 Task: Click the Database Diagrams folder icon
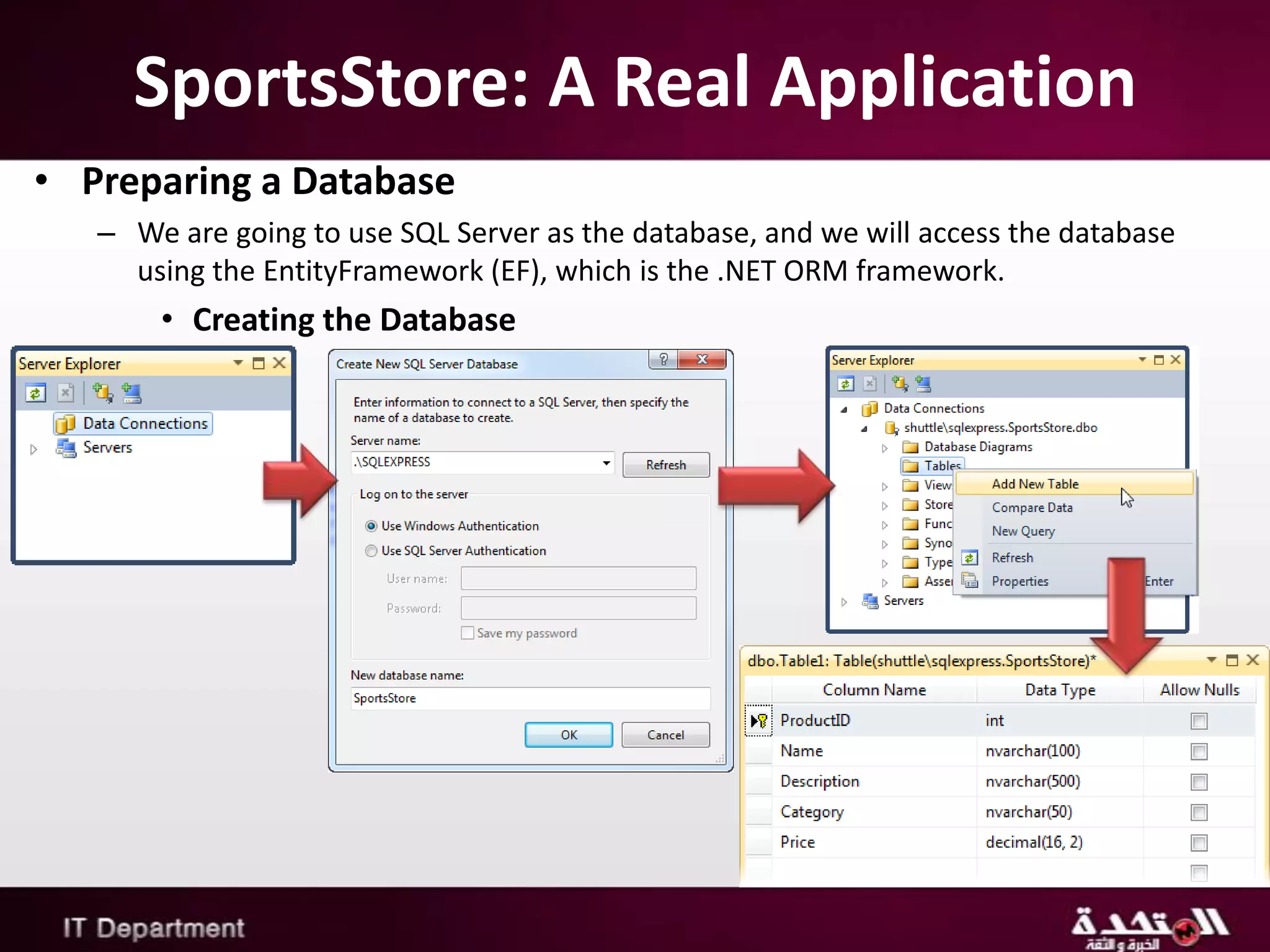tap(910, 447)
